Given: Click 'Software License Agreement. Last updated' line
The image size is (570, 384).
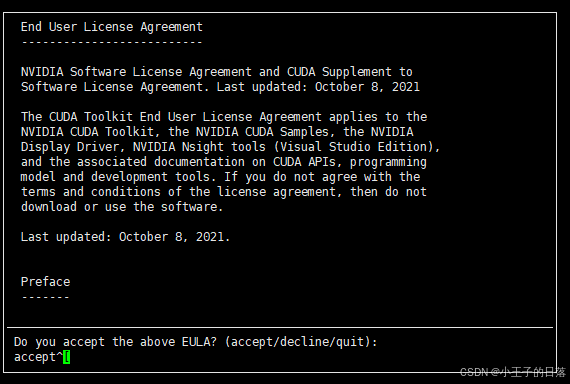Looking at the screenshot, I should (x=220, y=87).
